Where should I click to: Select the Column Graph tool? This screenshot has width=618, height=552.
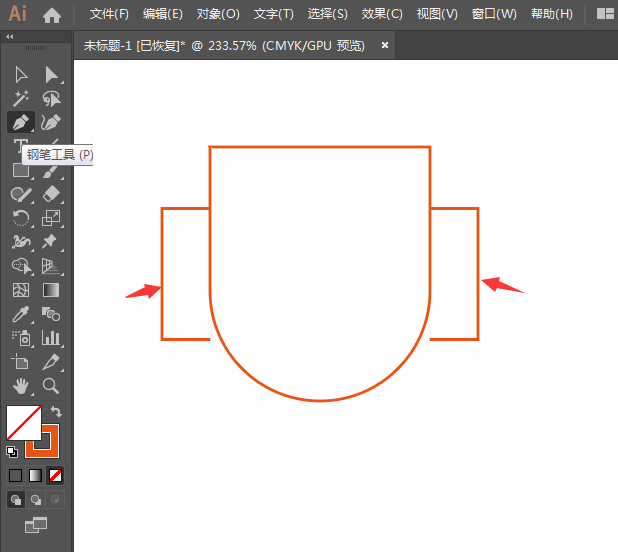52,338
